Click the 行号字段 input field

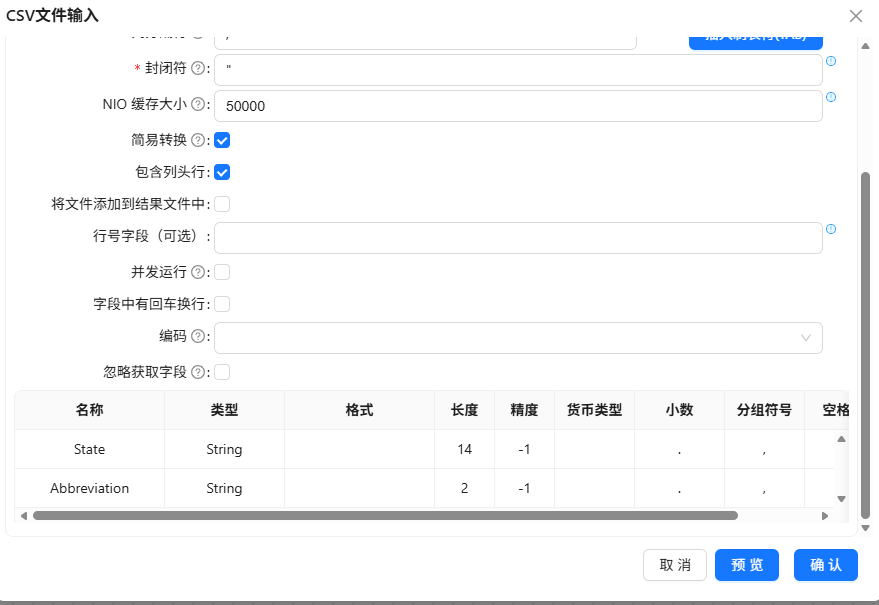click(518, 238)
